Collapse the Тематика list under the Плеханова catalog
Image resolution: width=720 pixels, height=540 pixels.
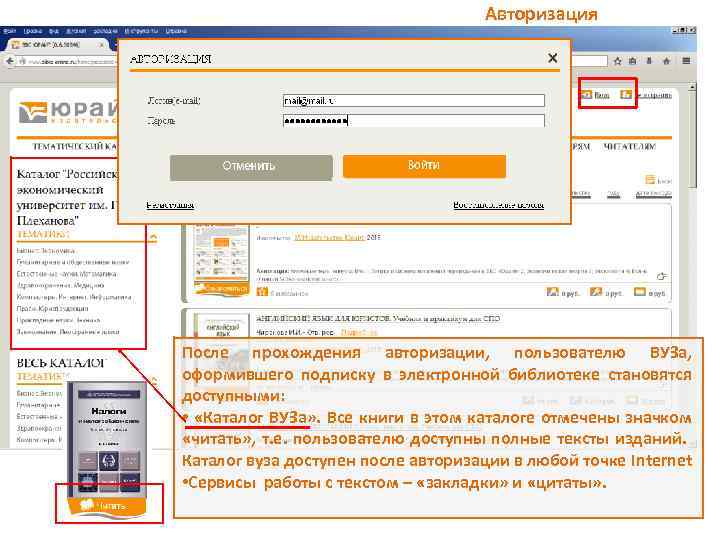[153, 237]
